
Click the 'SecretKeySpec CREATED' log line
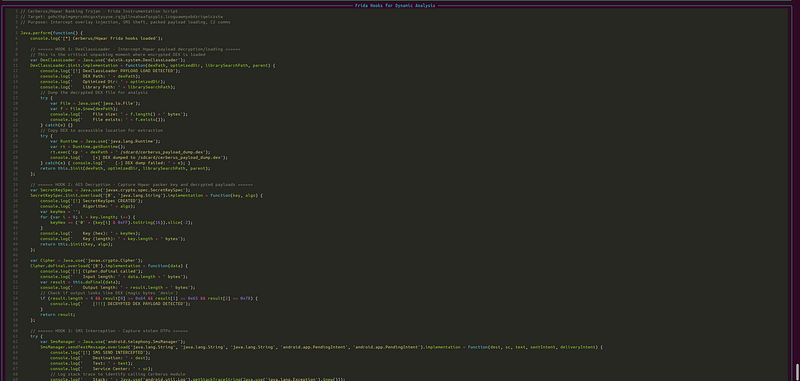[91, 200]
